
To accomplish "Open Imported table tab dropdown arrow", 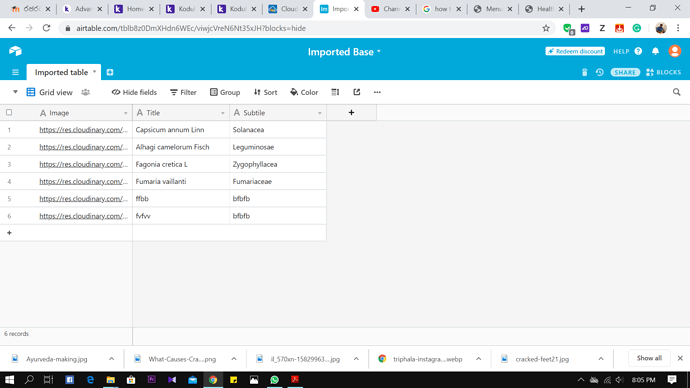I will coord(94,72).
